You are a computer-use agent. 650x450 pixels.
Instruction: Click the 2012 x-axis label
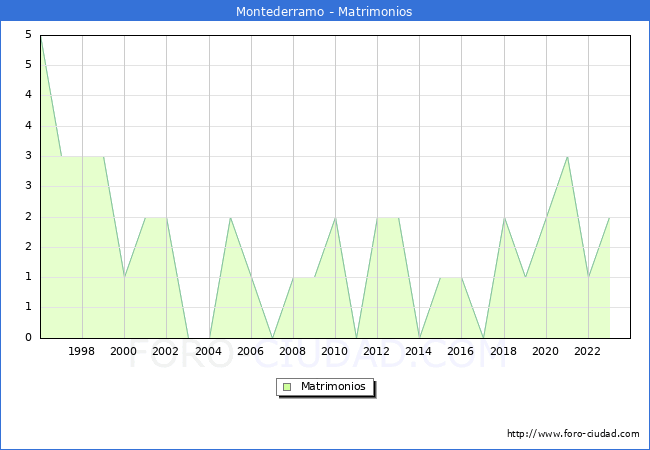point(376,351)
